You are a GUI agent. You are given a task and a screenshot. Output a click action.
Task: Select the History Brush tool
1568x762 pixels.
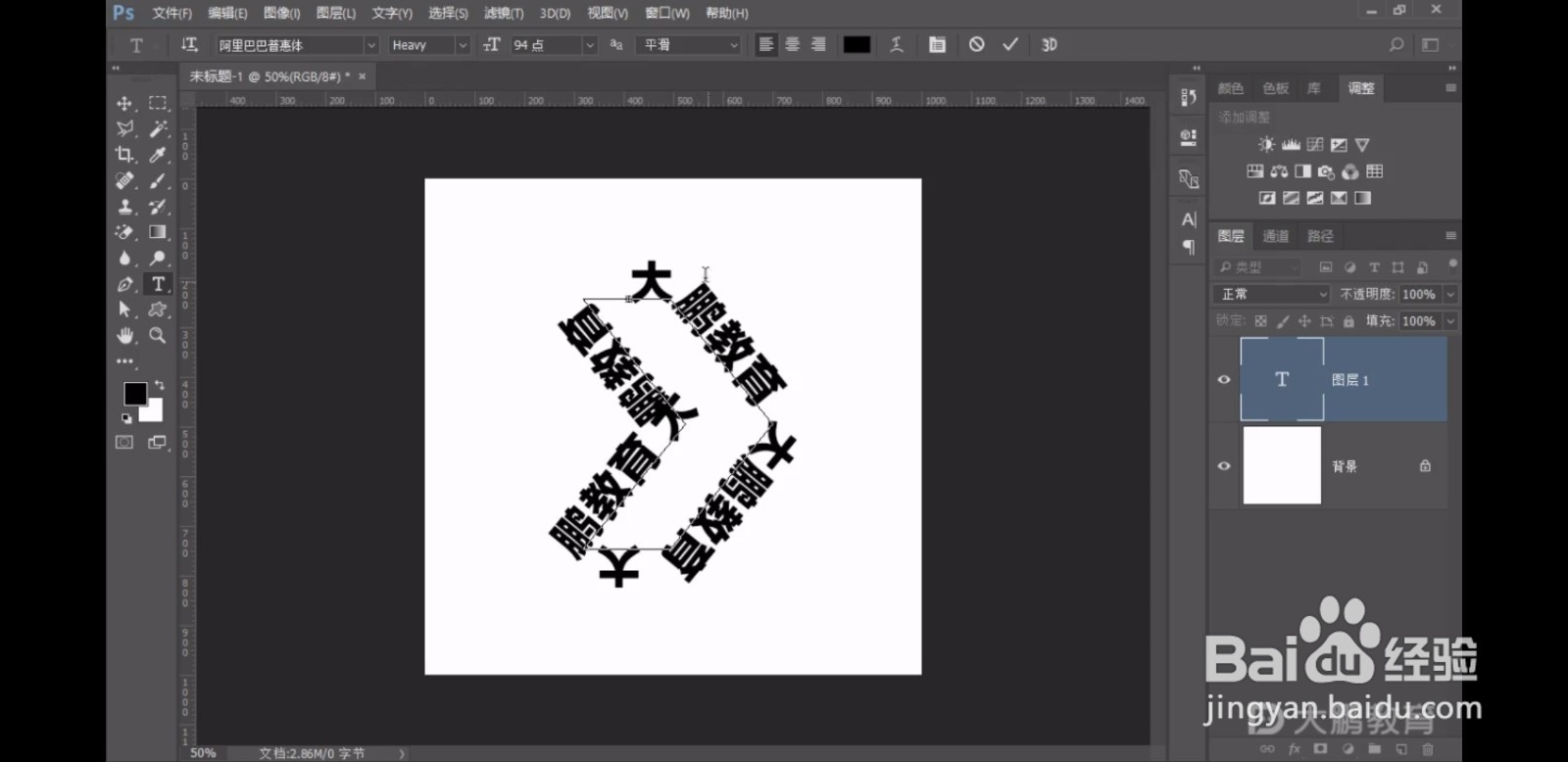(x=157, y=207)
